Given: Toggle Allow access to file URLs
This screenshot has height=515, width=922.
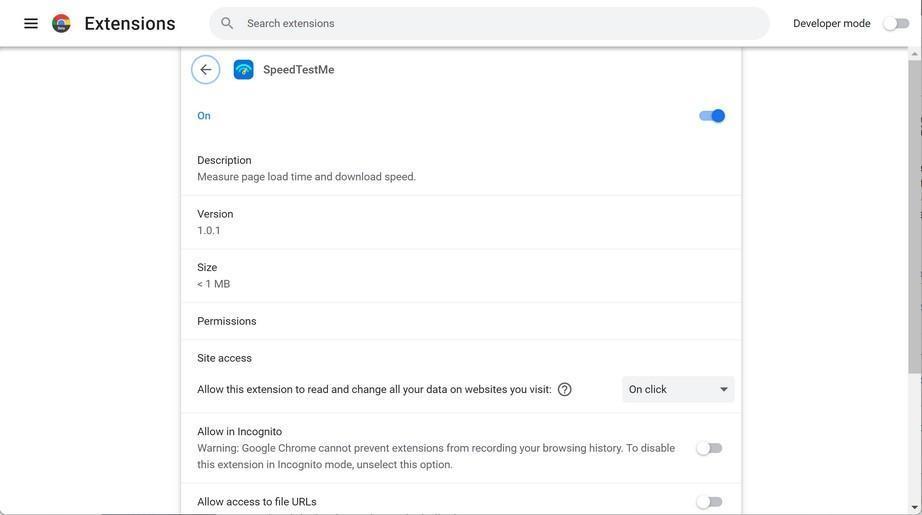Looking at the screenshot, I should [x=709, y=502].
